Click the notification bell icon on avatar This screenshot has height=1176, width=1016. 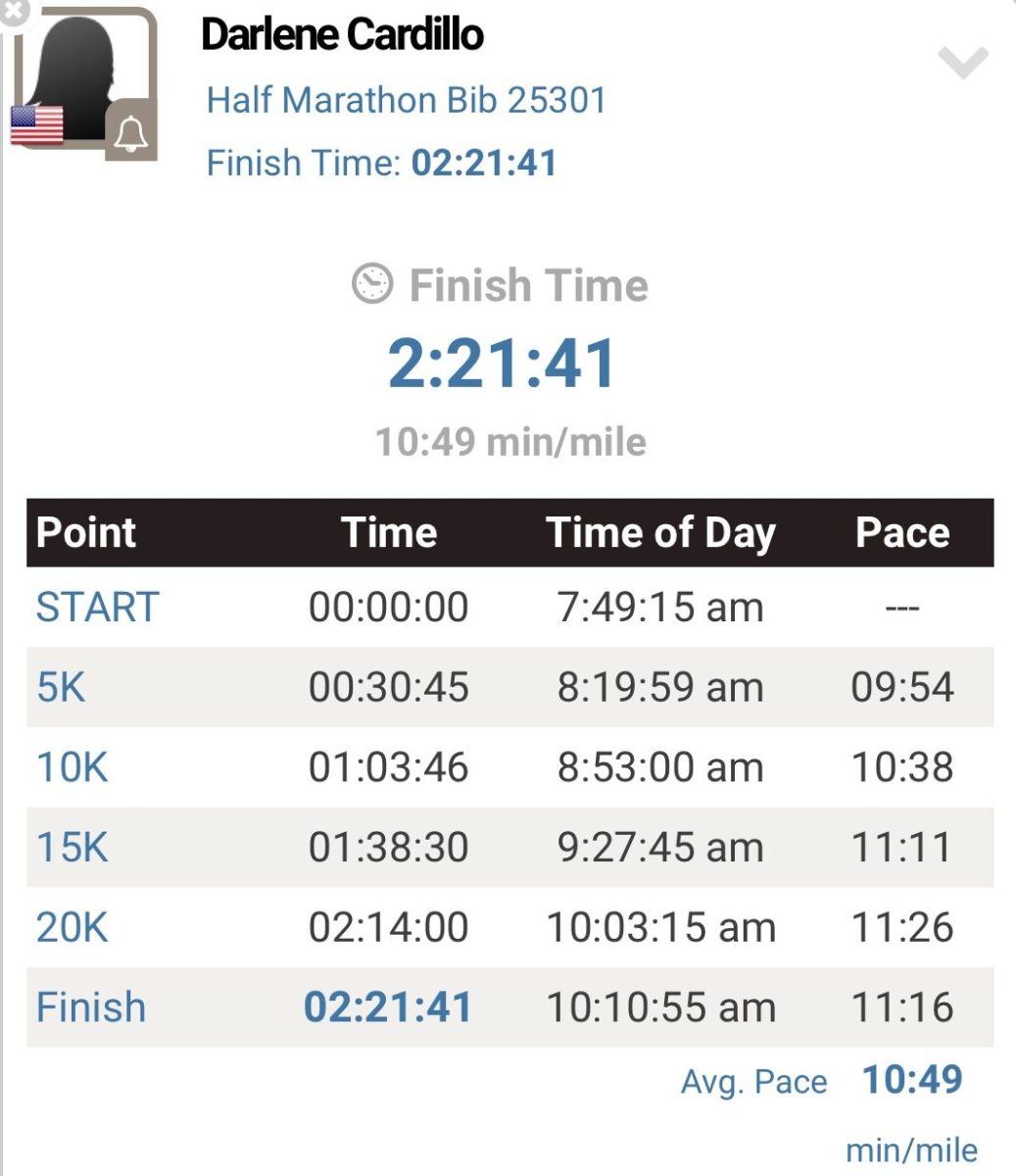(130, 131)
